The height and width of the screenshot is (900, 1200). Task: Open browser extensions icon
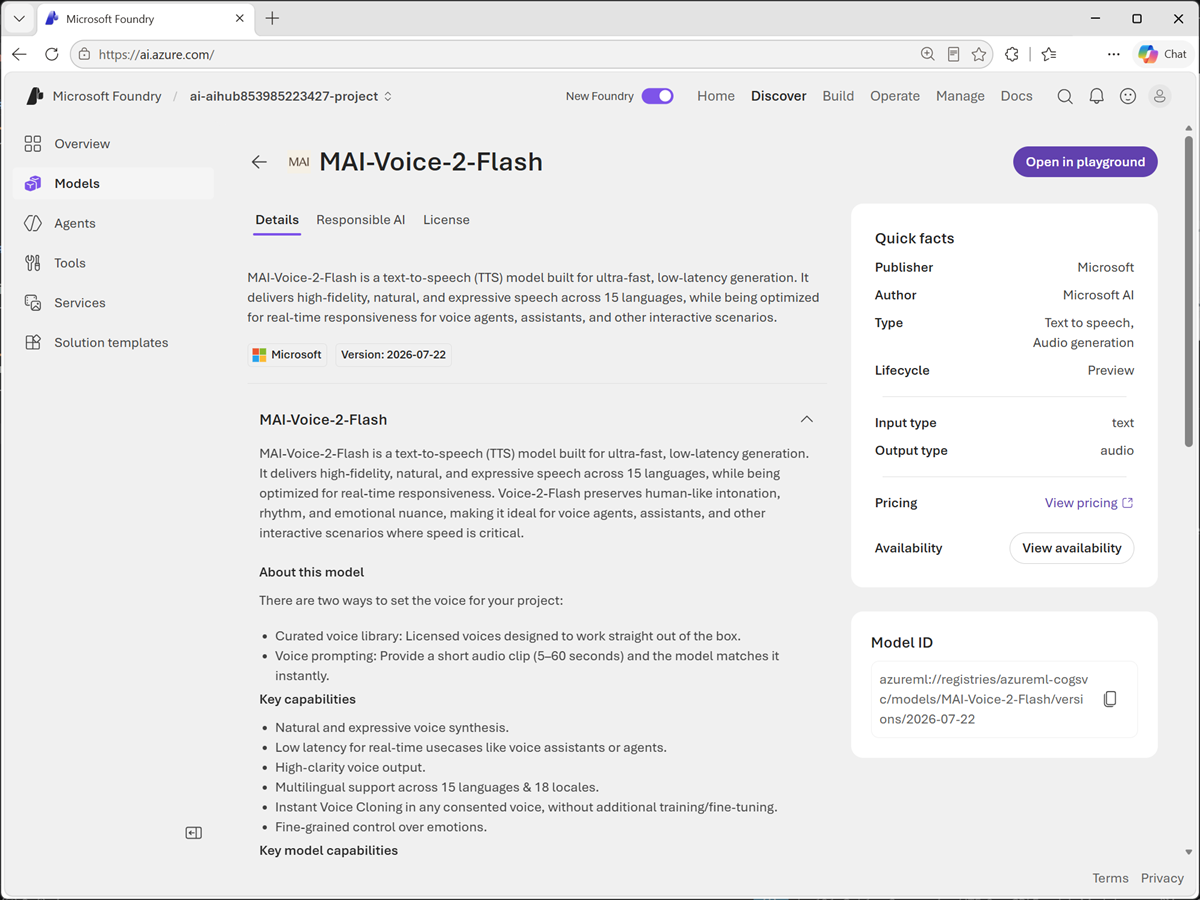click(1012, 54)
